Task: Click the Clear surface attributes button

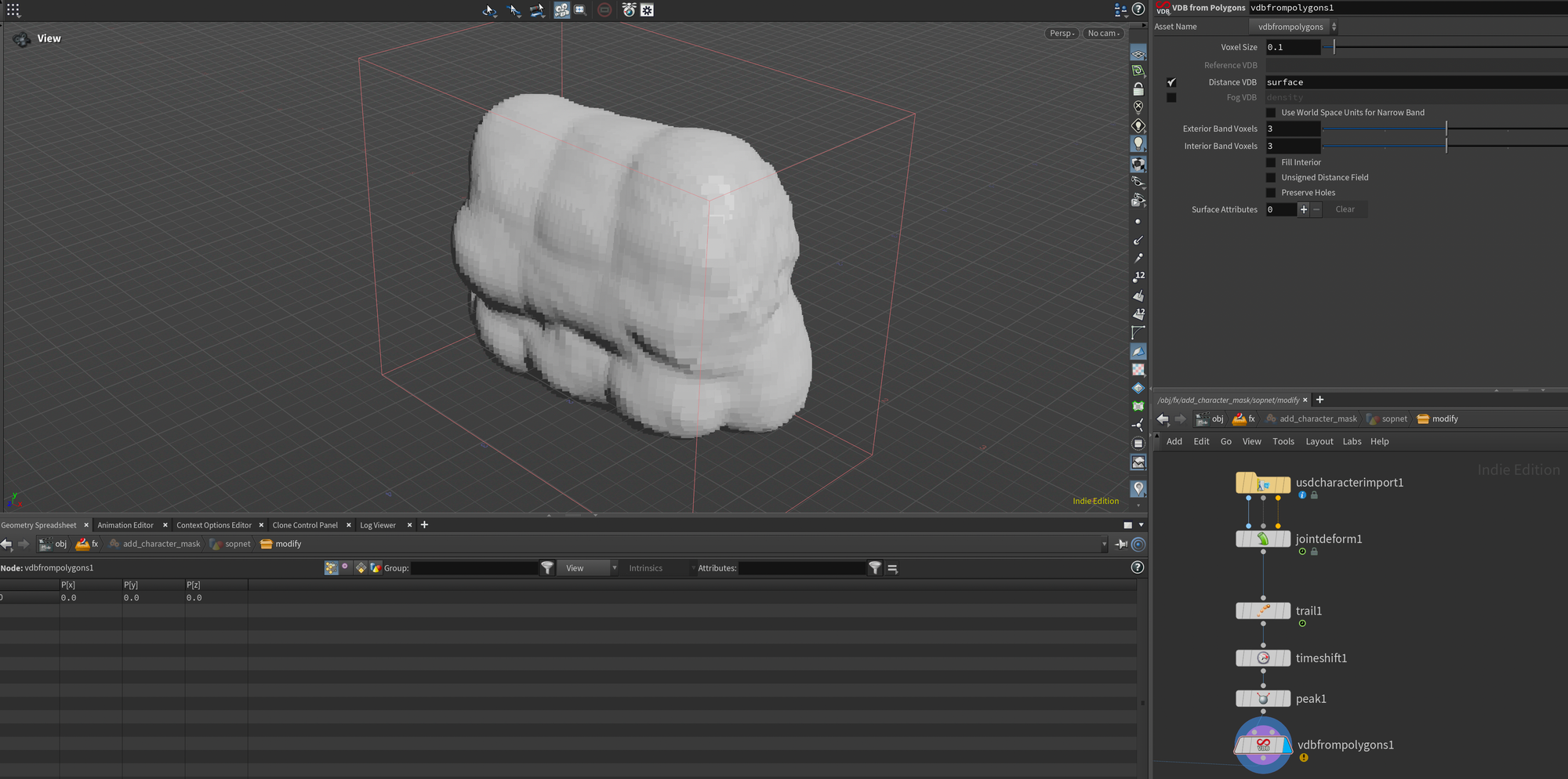Action: tap(1345, 209)
